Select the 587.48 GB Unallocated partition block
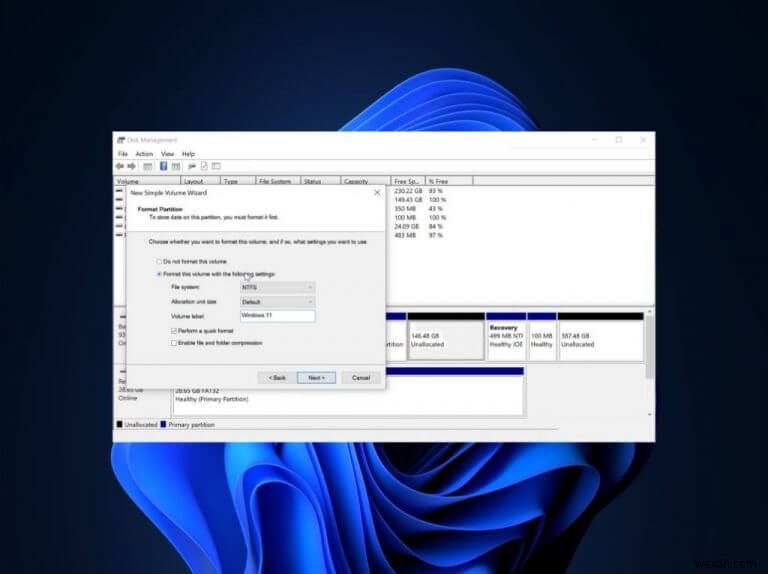The height and width of the screenshot is (574, 768). [x=600, y=336]
